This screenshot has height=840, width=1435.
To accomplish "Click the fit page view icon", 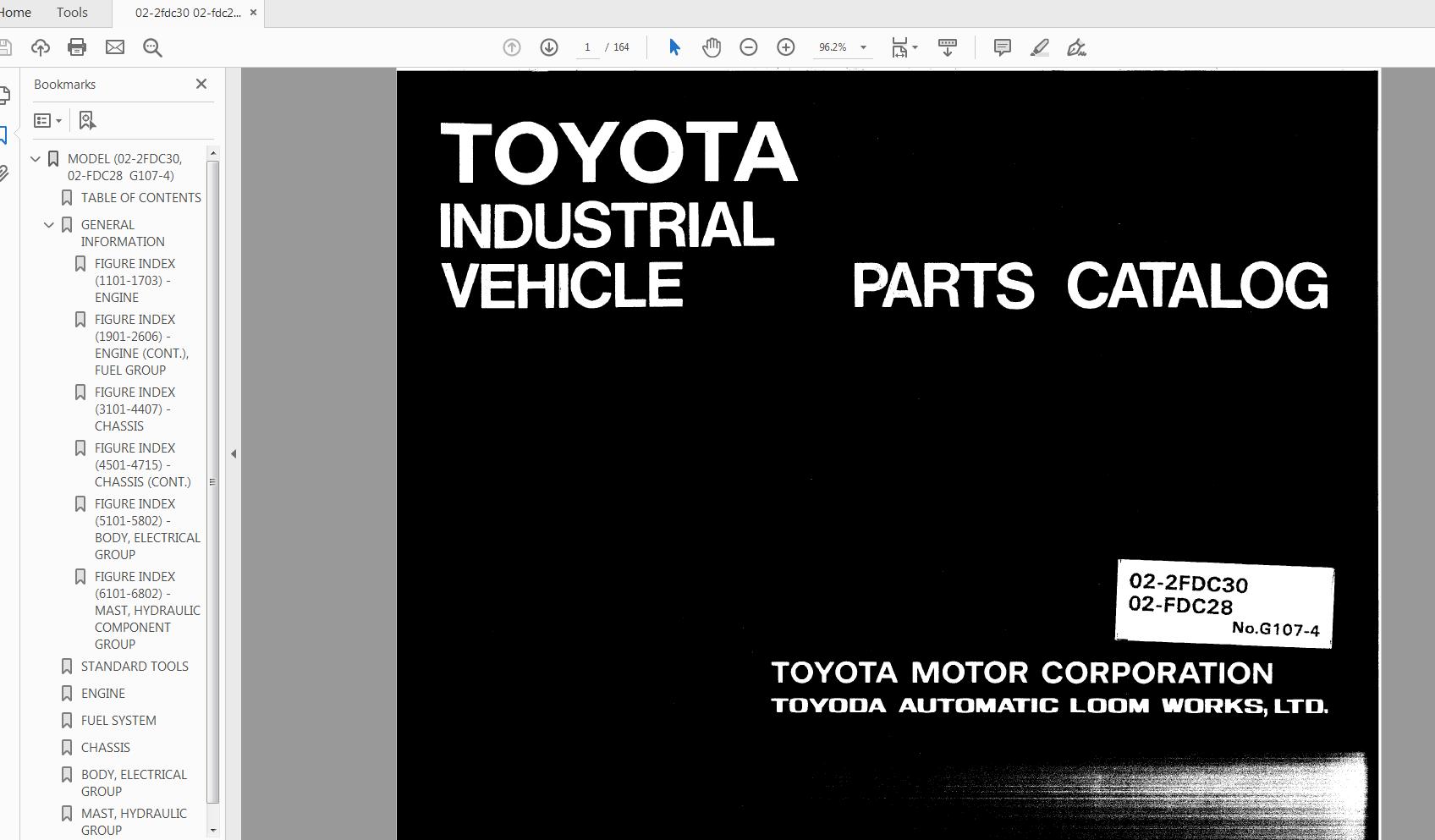I will (x=899, y=47).
